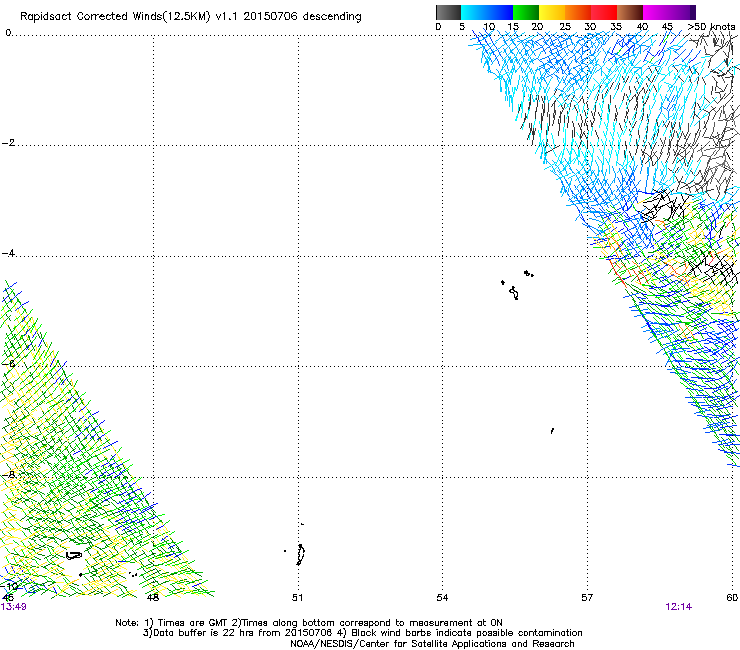Click the '48' longitude axis label
The width and height of the screenshot is (740, 650).
(153, 598)
